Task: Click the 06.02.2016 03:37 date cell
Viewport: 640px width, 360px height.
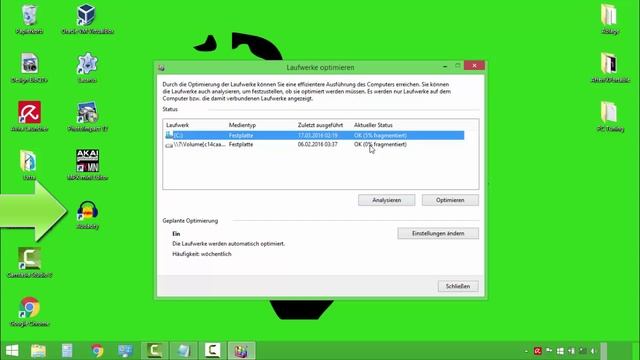Action: pos(318,144)
